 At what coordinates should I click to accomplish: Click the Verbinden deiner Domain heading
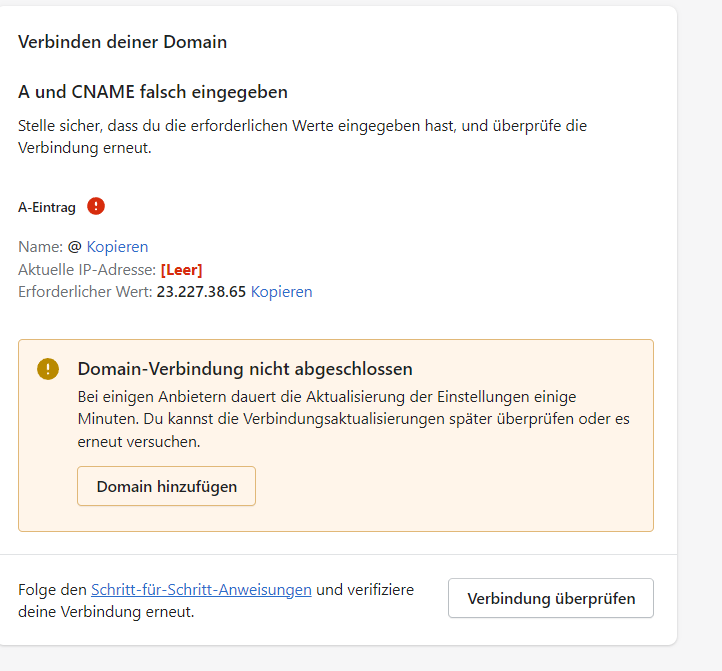(x=122, y=42)
